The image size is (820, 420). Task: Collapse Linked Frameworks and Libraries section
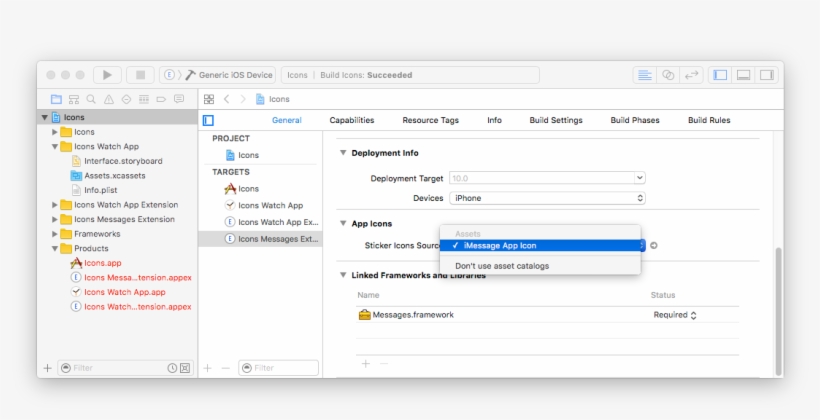(x=343, y=275)
